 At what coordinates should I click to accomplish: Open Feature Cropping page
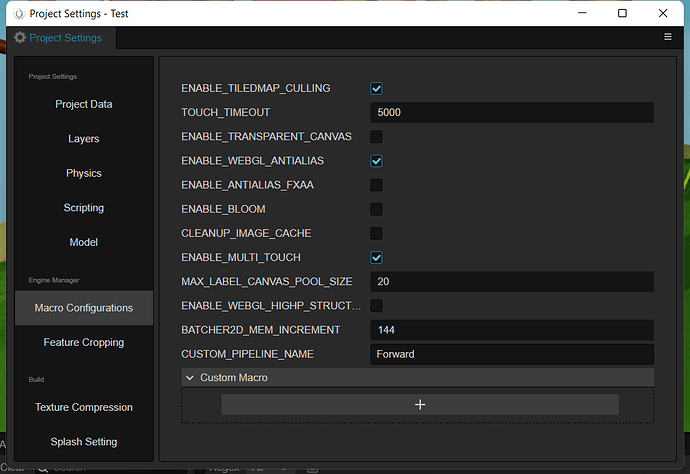coord(84,342)
